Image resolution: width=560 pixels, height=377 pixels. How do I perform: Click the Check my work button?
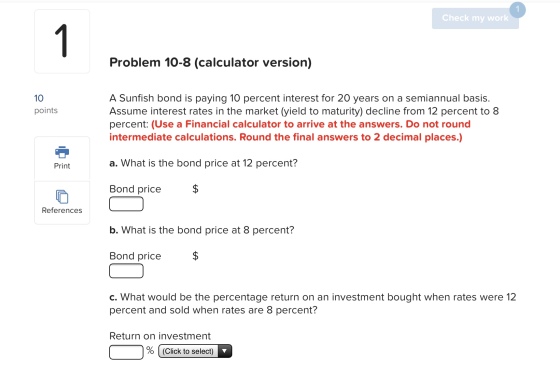point(475,18)
